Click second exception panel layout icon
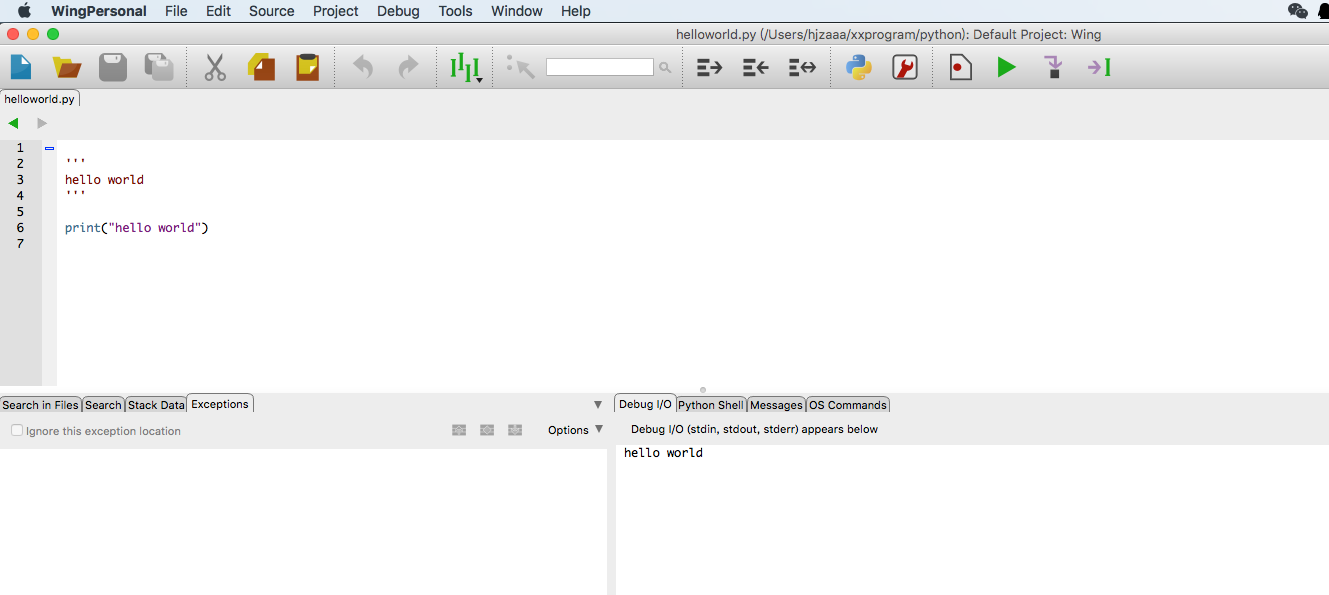The width and height of the screenshot is (1329, 595). (487, 430)
